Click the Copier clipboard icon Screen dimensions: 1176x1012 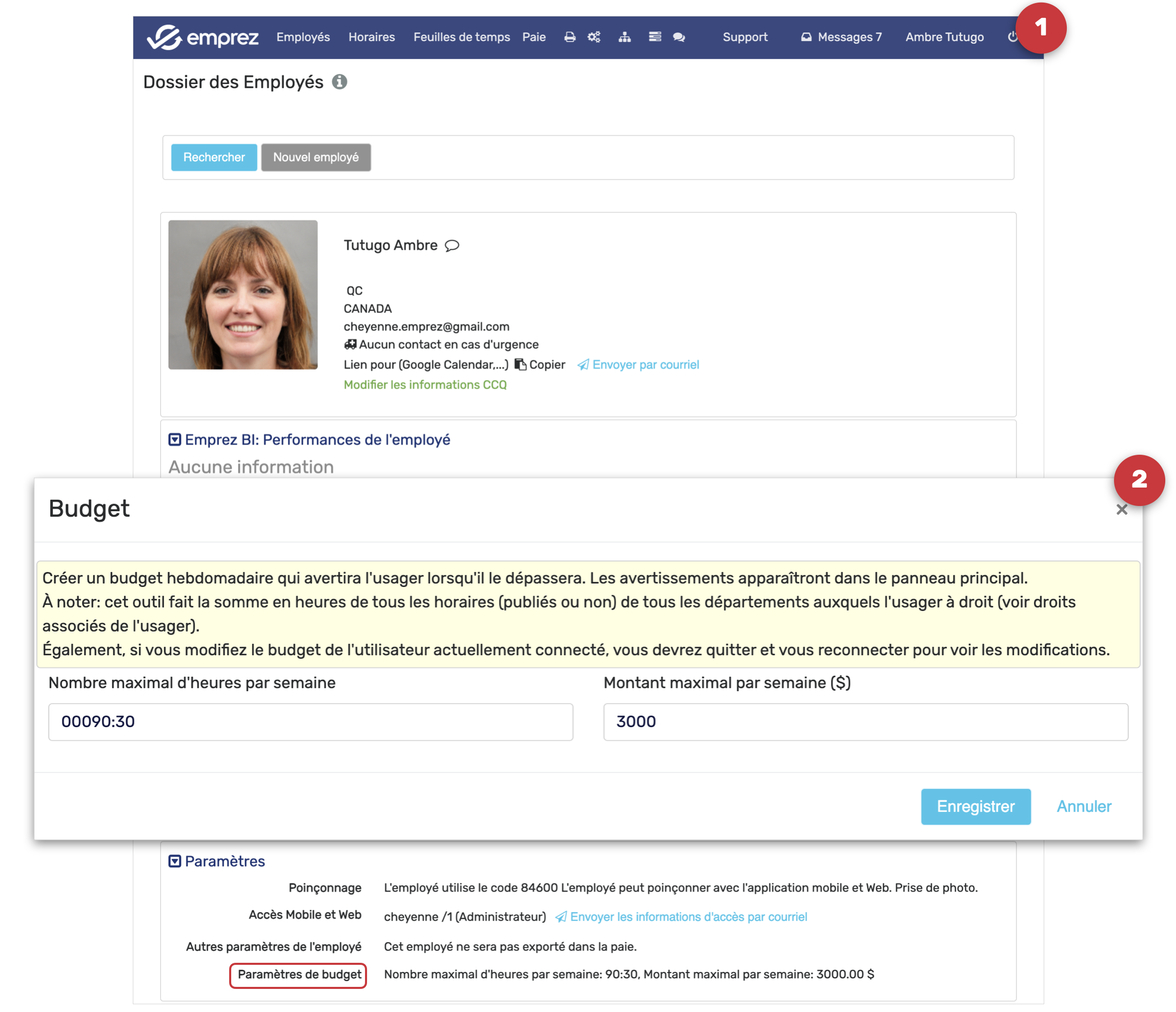click(x=520, y=365)
